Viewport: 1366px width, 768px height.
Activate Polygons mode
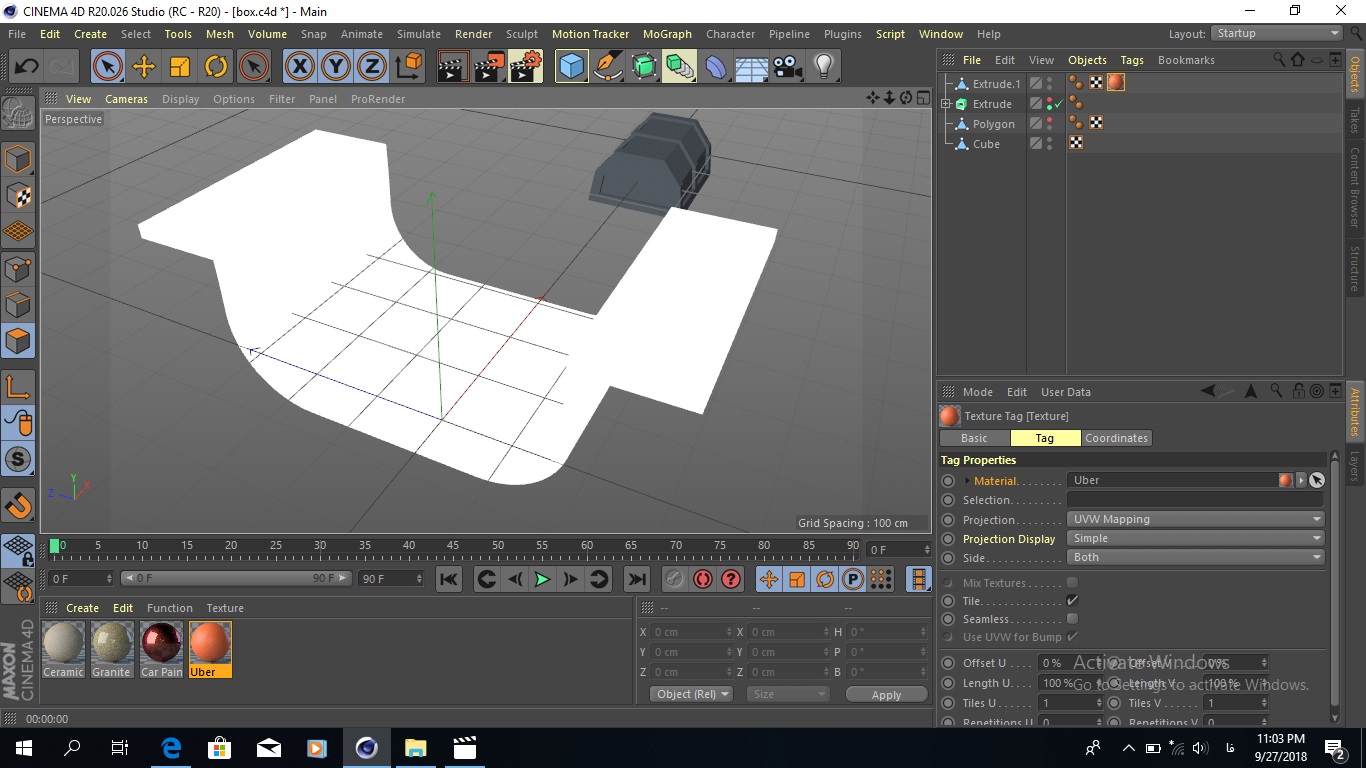[x=18, y=341]
